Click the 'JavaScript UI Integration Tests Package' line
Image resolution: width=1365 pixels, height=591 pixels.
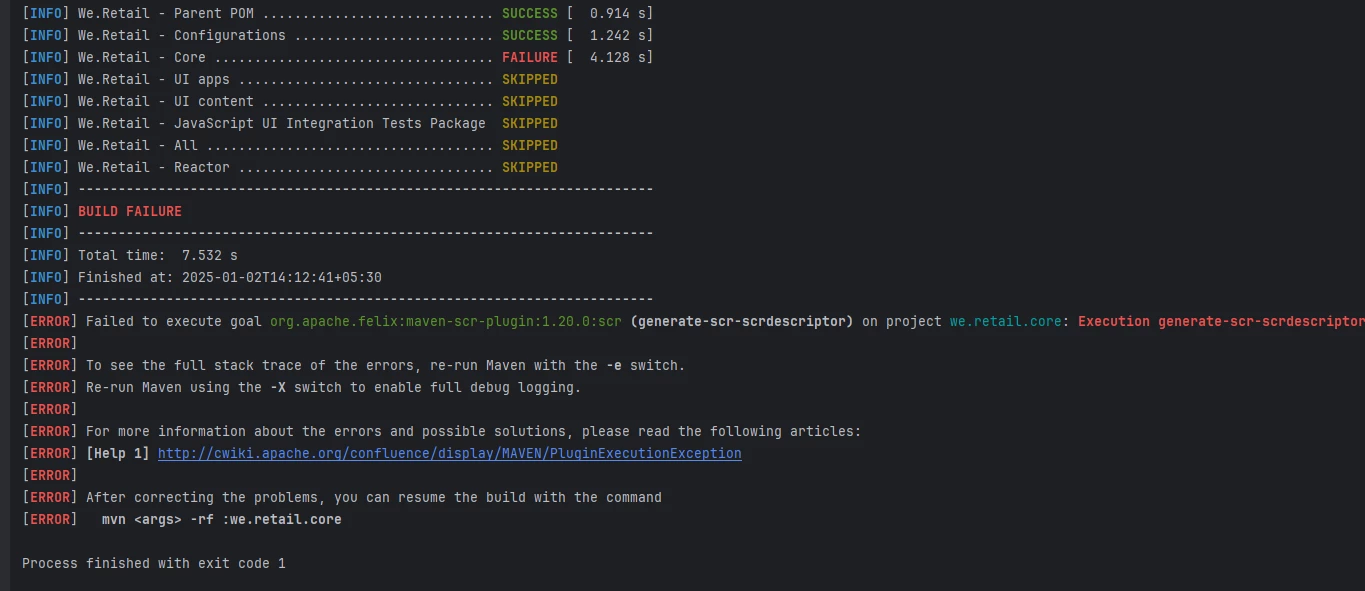(290, 123)
